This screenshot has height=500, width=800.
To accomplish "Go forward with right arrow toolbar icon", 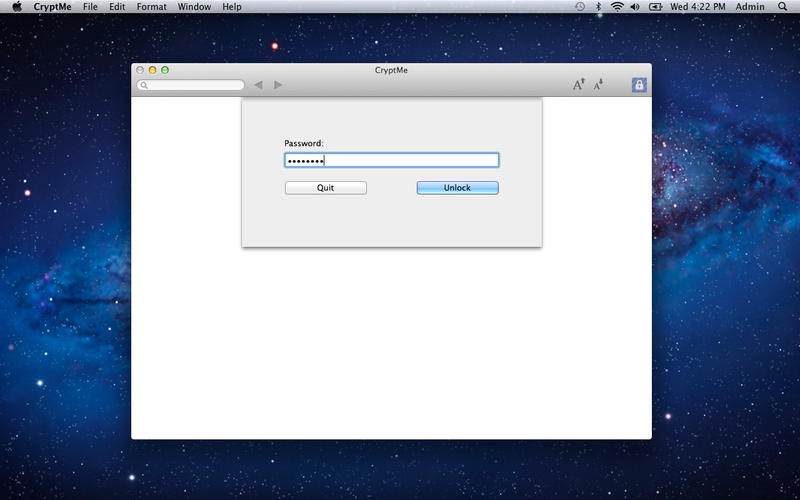I will pyautogui.click(x=278, y=85).
